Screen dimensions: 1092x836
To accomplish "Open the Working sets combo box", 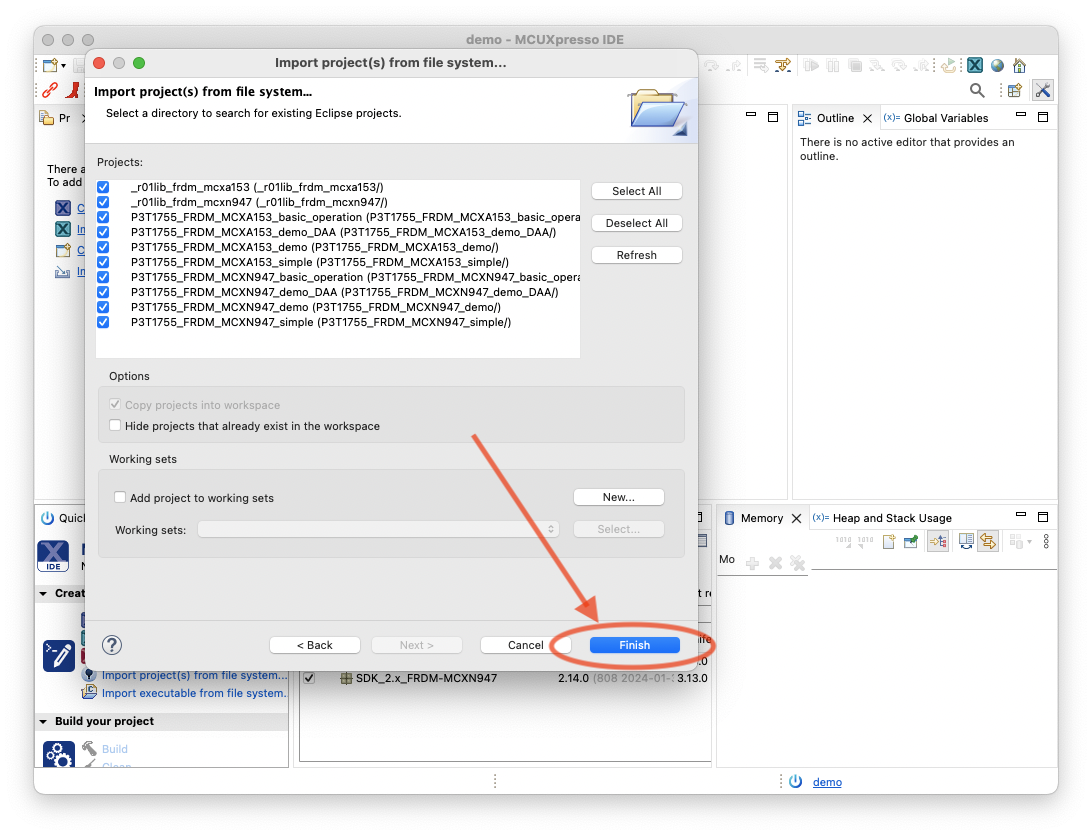I will click(378, 529).
